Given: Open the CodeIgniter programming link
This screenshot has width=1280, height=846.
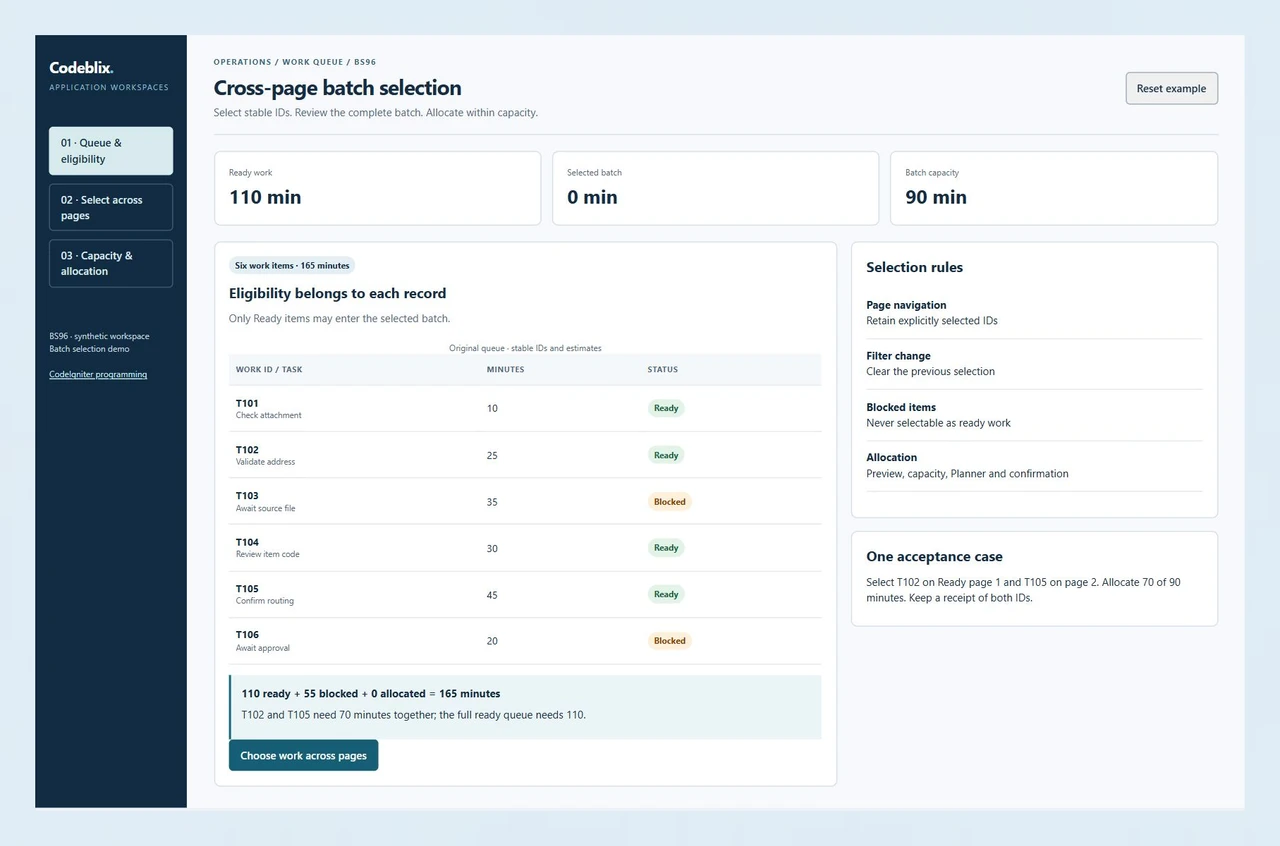Looking at the screenshot, I should pos(98,374).
